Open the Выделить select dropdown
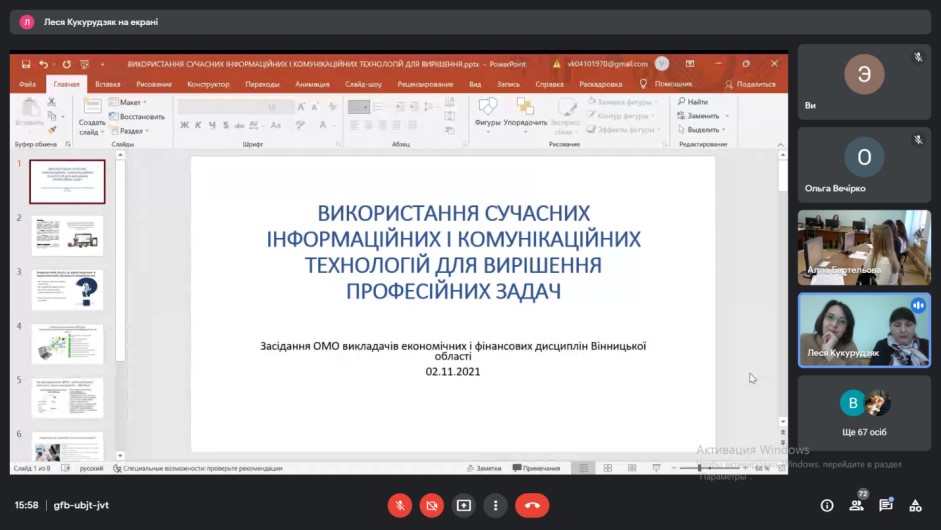The width and height of the screenshot is (941, 530). pos(703,130)
